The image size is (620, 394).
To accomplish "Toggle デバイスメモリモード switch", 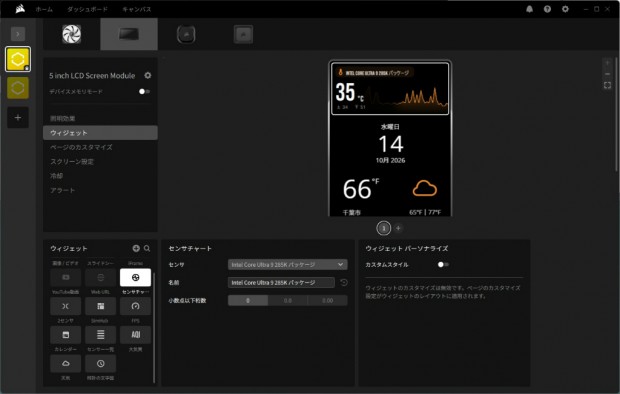I will pyautogui.click(x=144, y=91).
